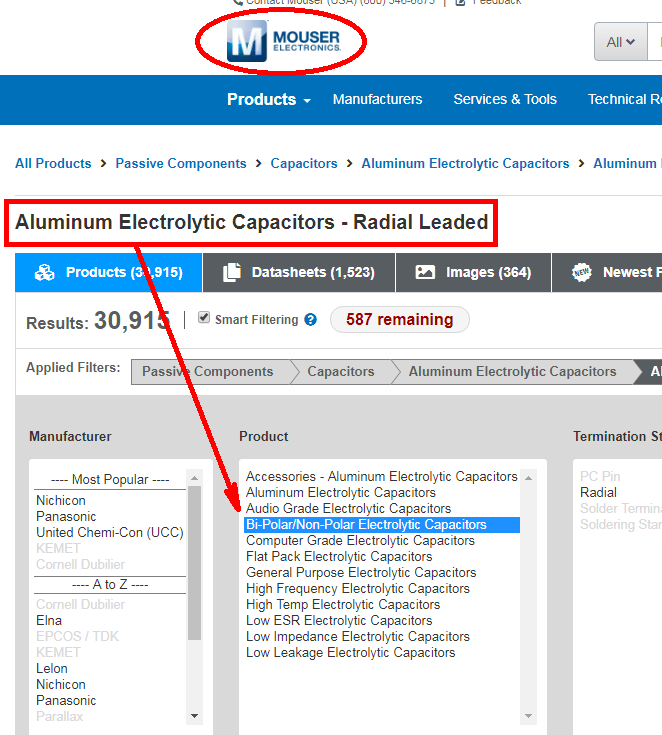Viewport: 662px width, 735px height.
Task: Select United Chemi-Con (UCC) manufacturer
Action: (110, 532)
